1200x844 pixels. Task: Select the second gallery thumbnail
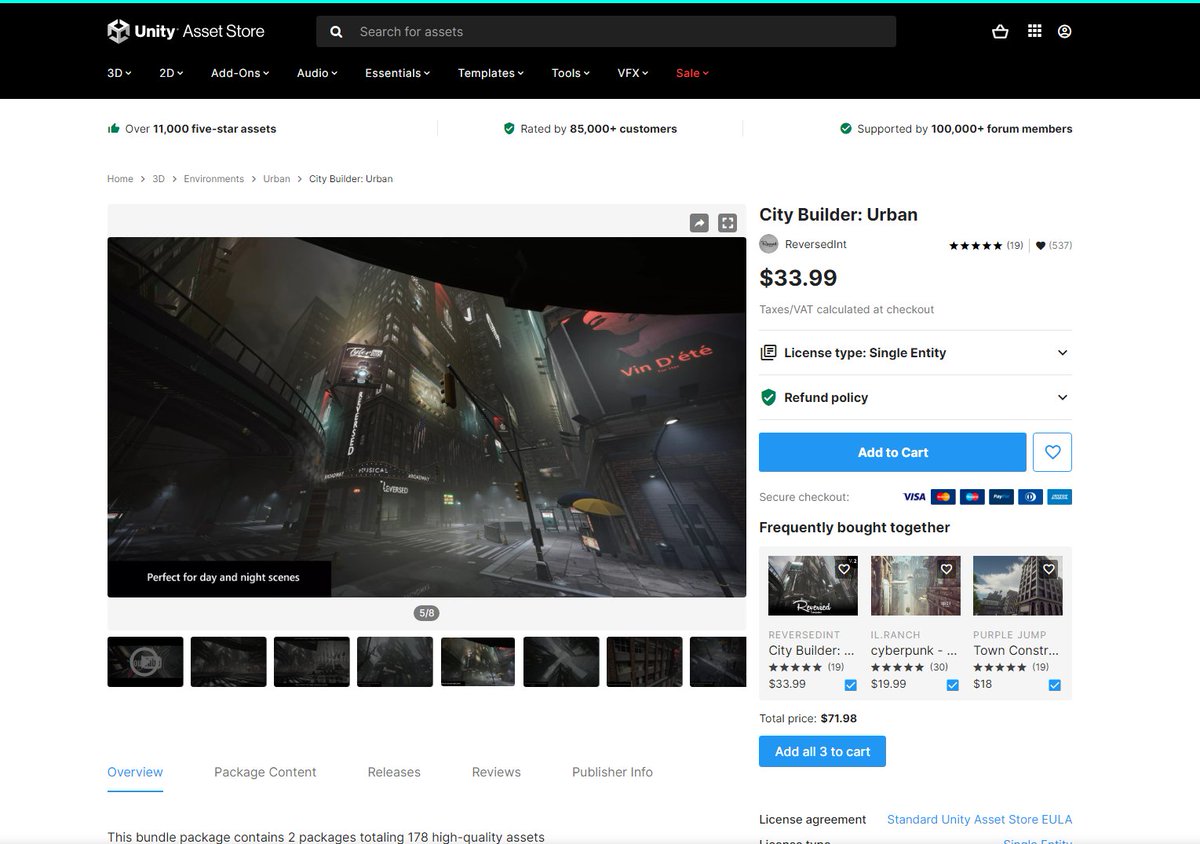pyautogui.click(x=228, y=662)
